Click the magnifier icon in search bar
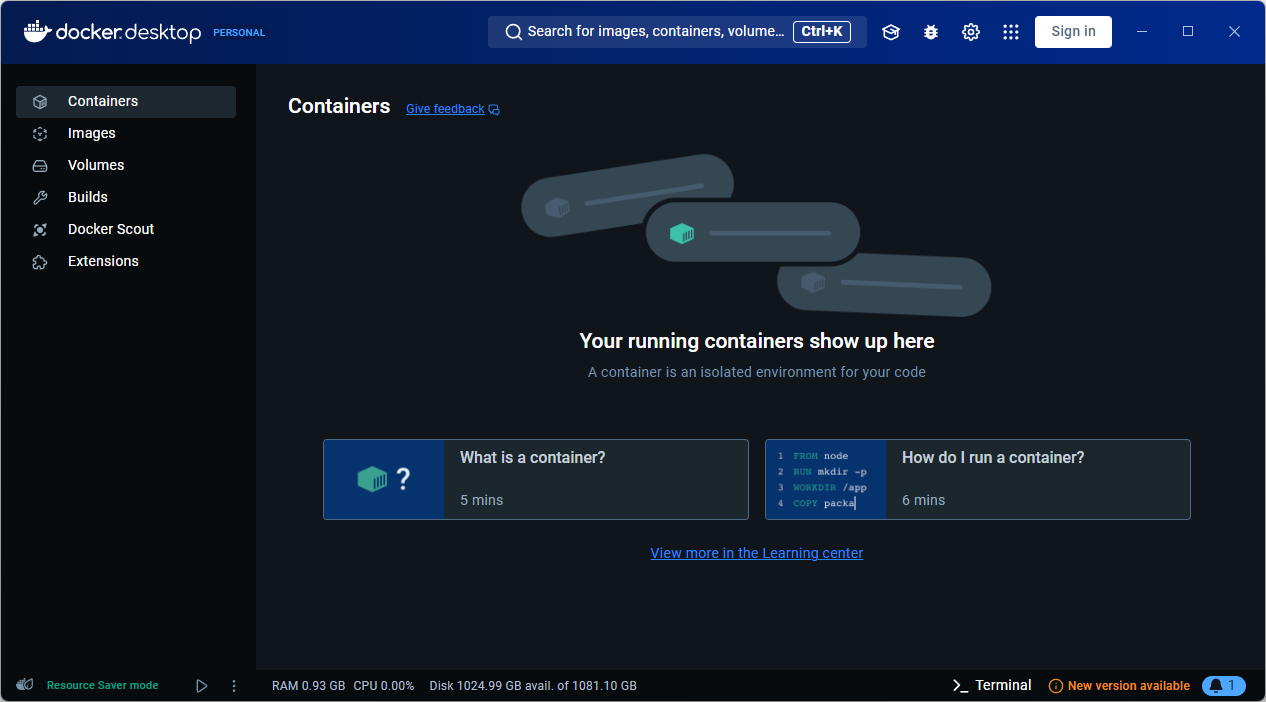Image resolution: width=1266 pixels, height=702 pixels. (514, 32)
